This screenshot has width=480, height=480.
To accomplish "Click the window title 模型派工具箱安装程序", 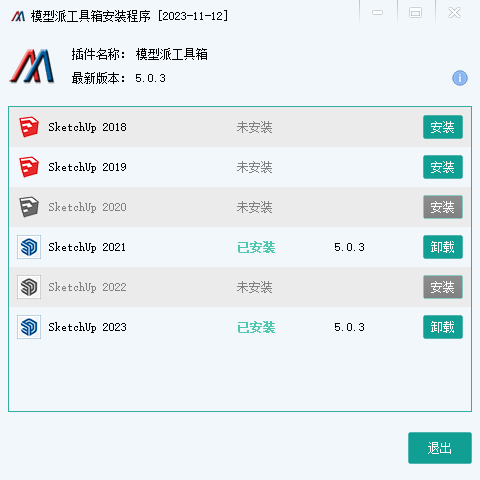I will click(x=91, y=16).
